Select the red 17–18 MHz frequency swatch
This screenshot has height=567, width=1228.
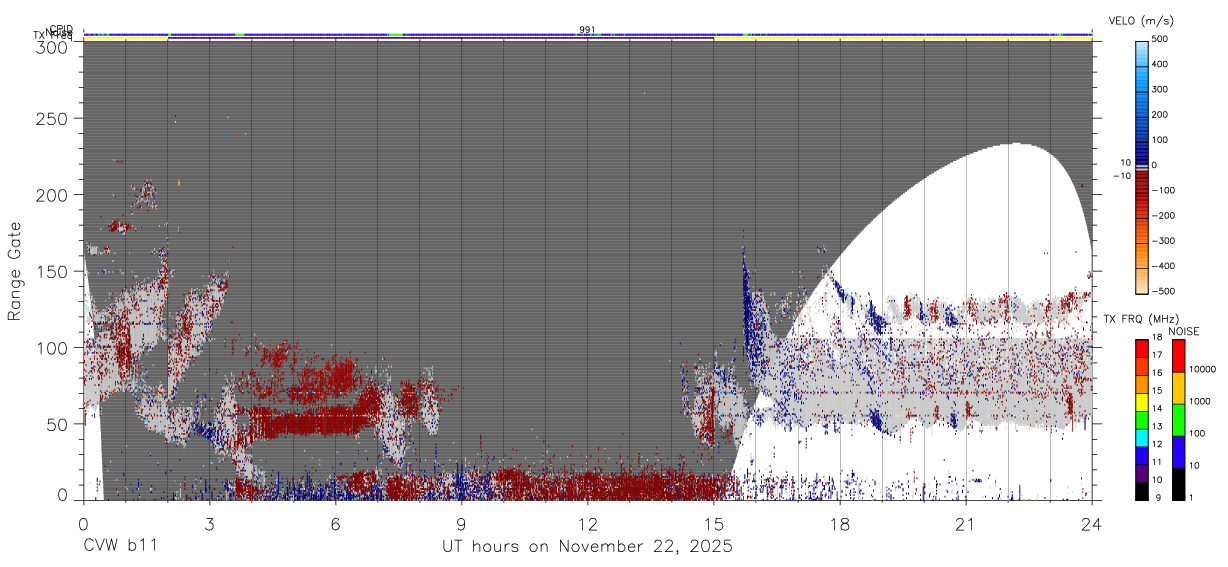coord(1141,348)
